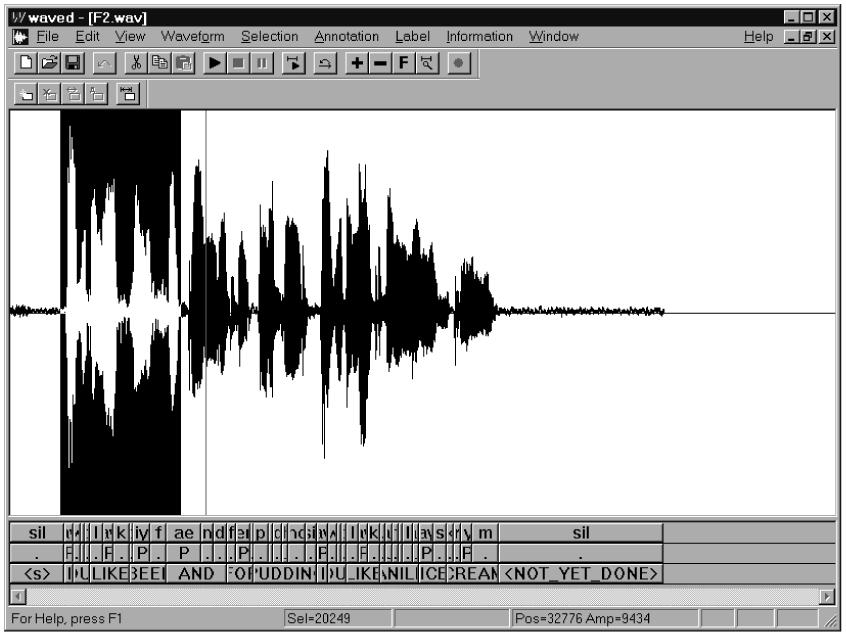Open the Information menu

(479, 37)
